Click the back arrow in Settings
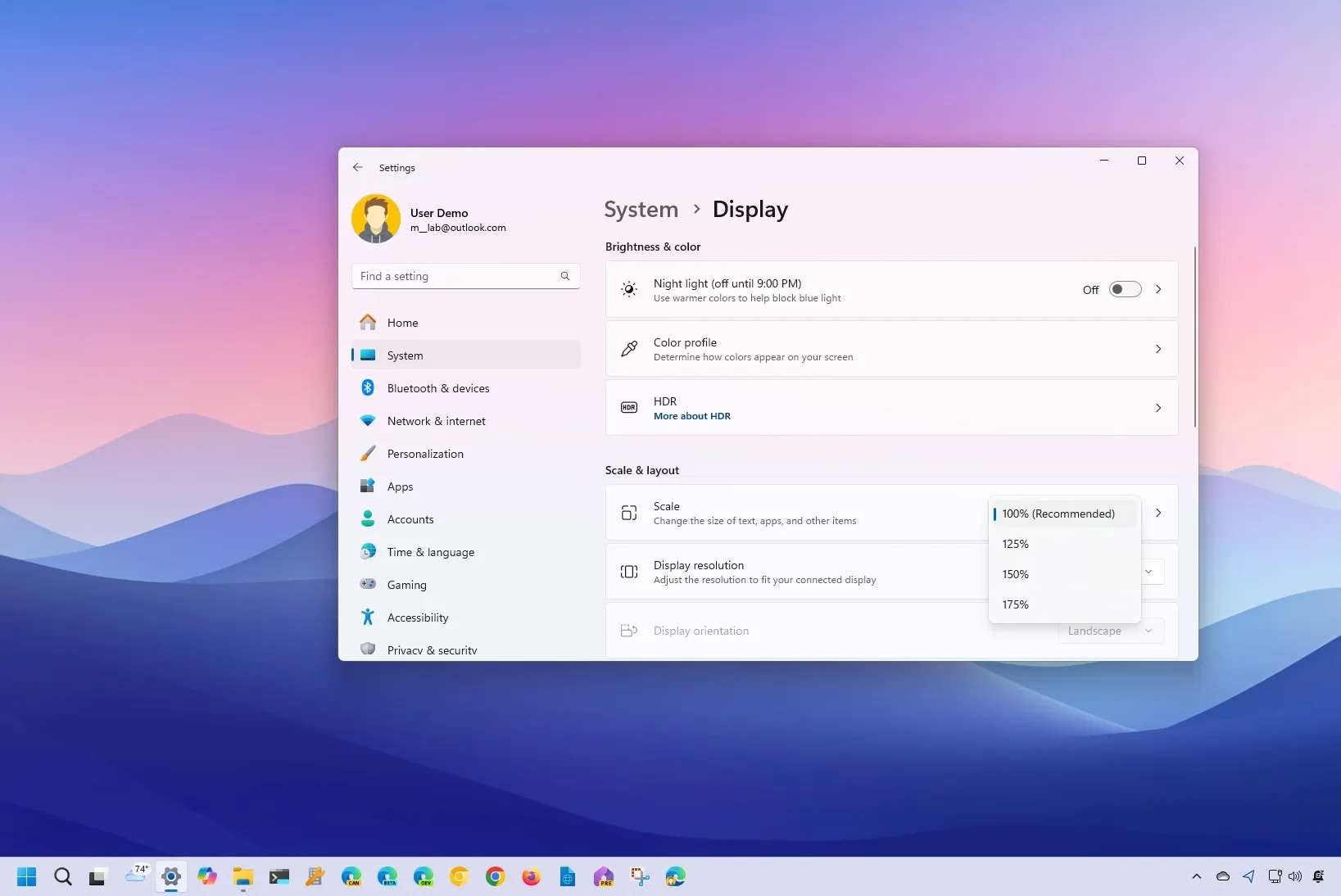 357,168
